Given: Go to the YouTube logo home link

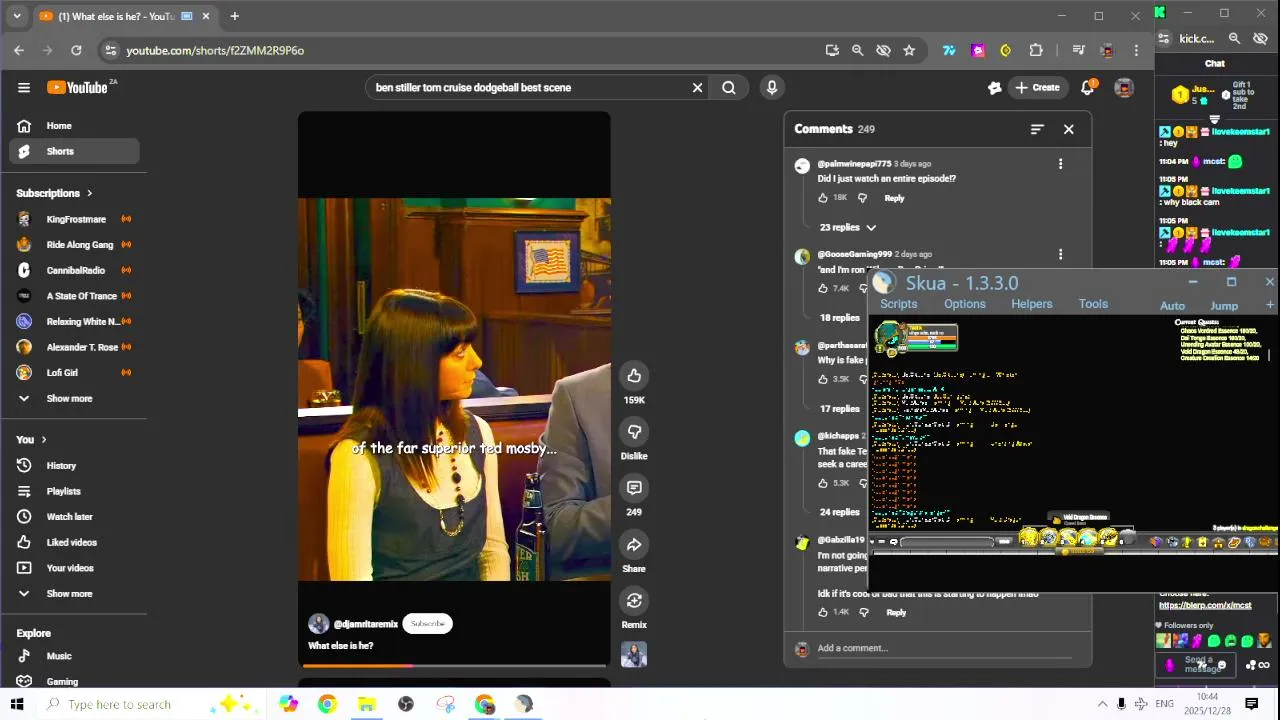Looking at the screenshot, I should 77,88.
